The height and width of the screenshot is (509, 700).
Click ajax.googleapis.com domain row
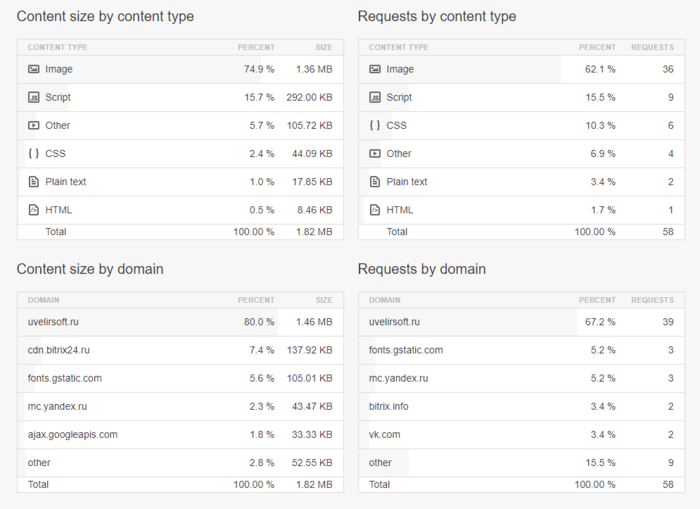(180, 434)
